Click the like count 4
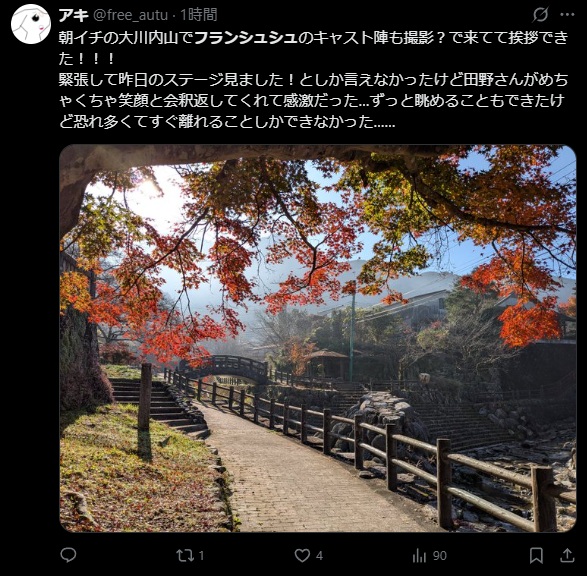Viewport: 587px width, 576px height. pos(319,556)
